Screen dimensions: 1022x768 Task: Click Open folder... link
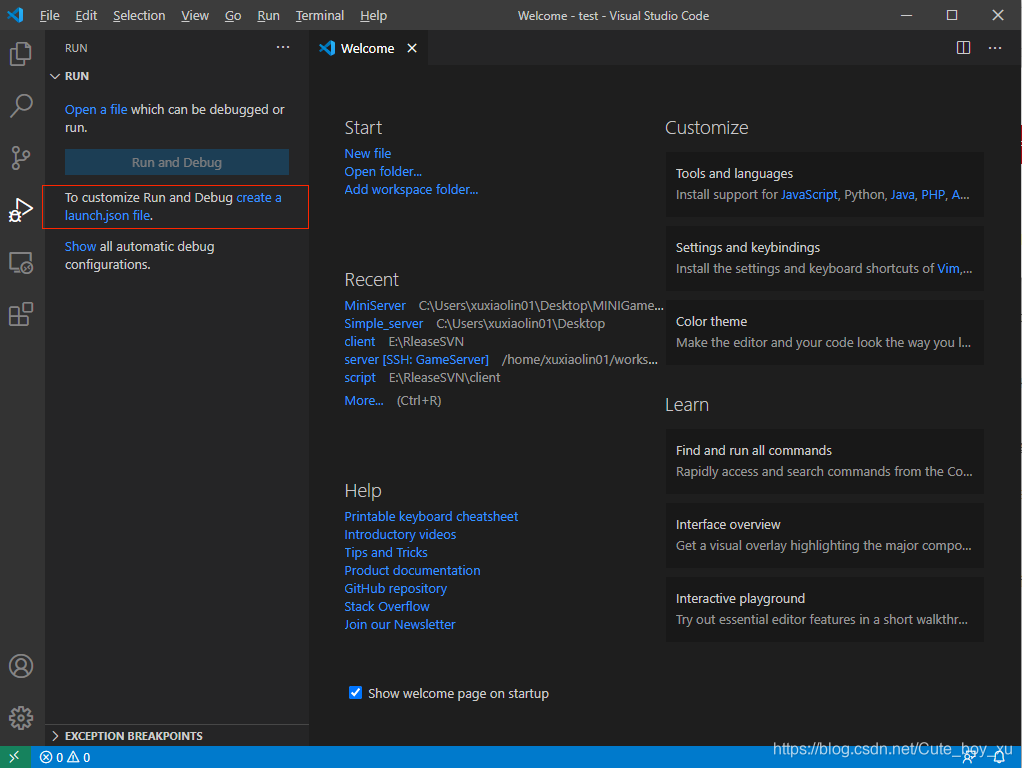pyautogui.click(x=383, y=171)
